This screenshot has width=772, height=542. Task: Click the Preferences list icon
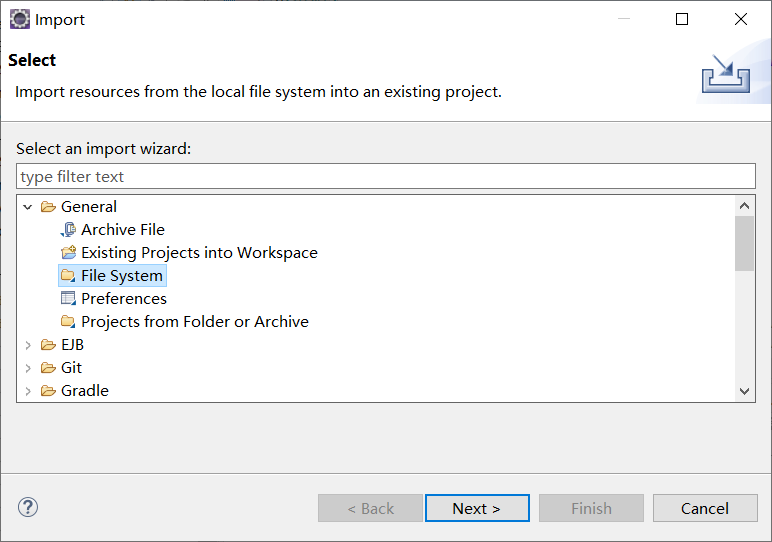[x=68, y=298]
